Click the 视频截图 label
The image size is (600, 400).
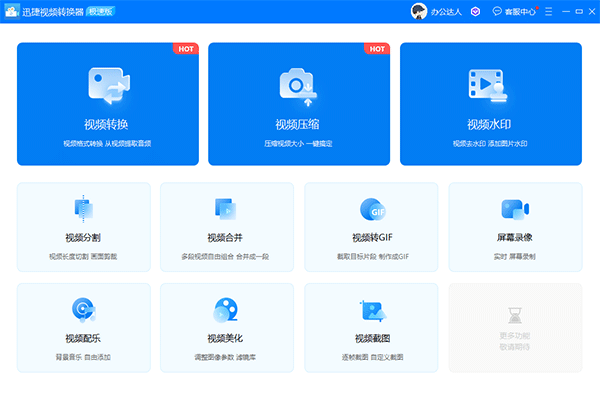click(x=372, y=338)
